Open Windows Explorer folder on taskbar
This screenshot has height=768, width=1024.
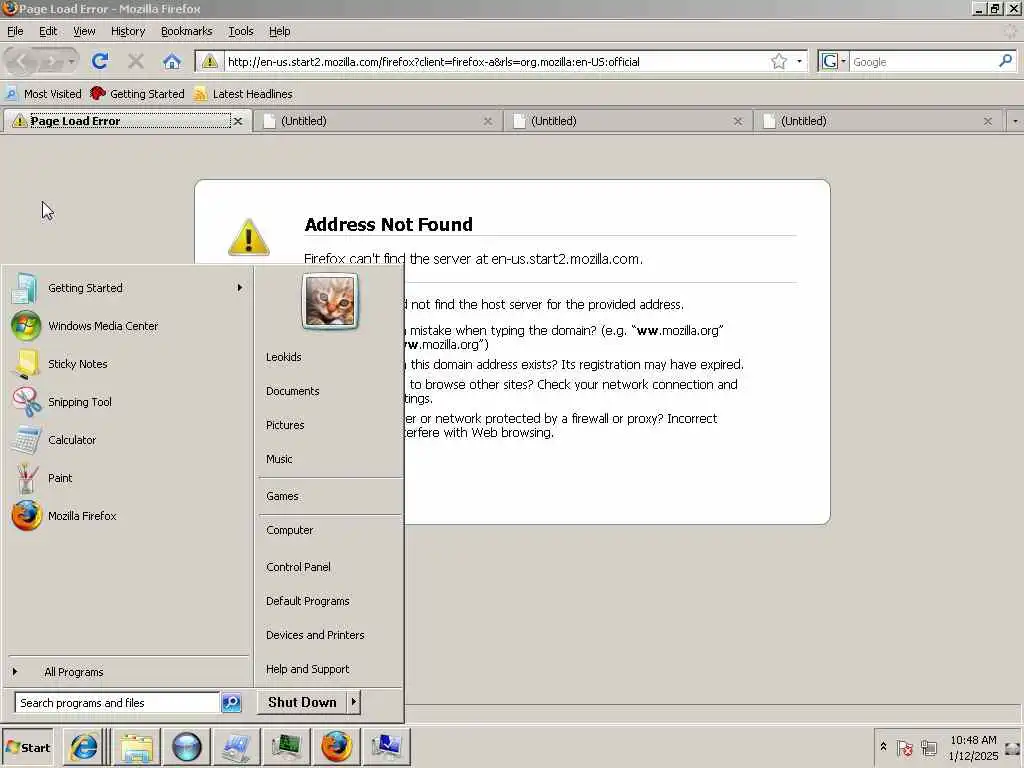click(136, 746)
